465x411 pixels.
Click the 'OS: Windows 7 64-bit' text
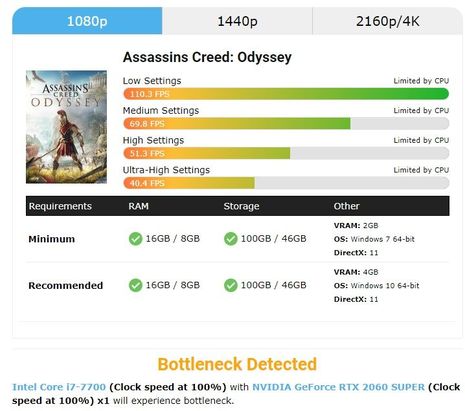pos(374,239)
